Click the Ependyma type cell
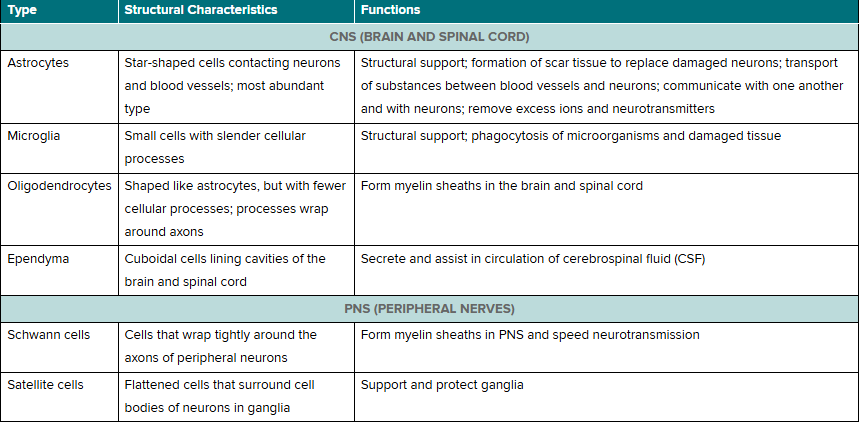Image resolution: width=860 pixels, height=422 pixels. [59, 271]
